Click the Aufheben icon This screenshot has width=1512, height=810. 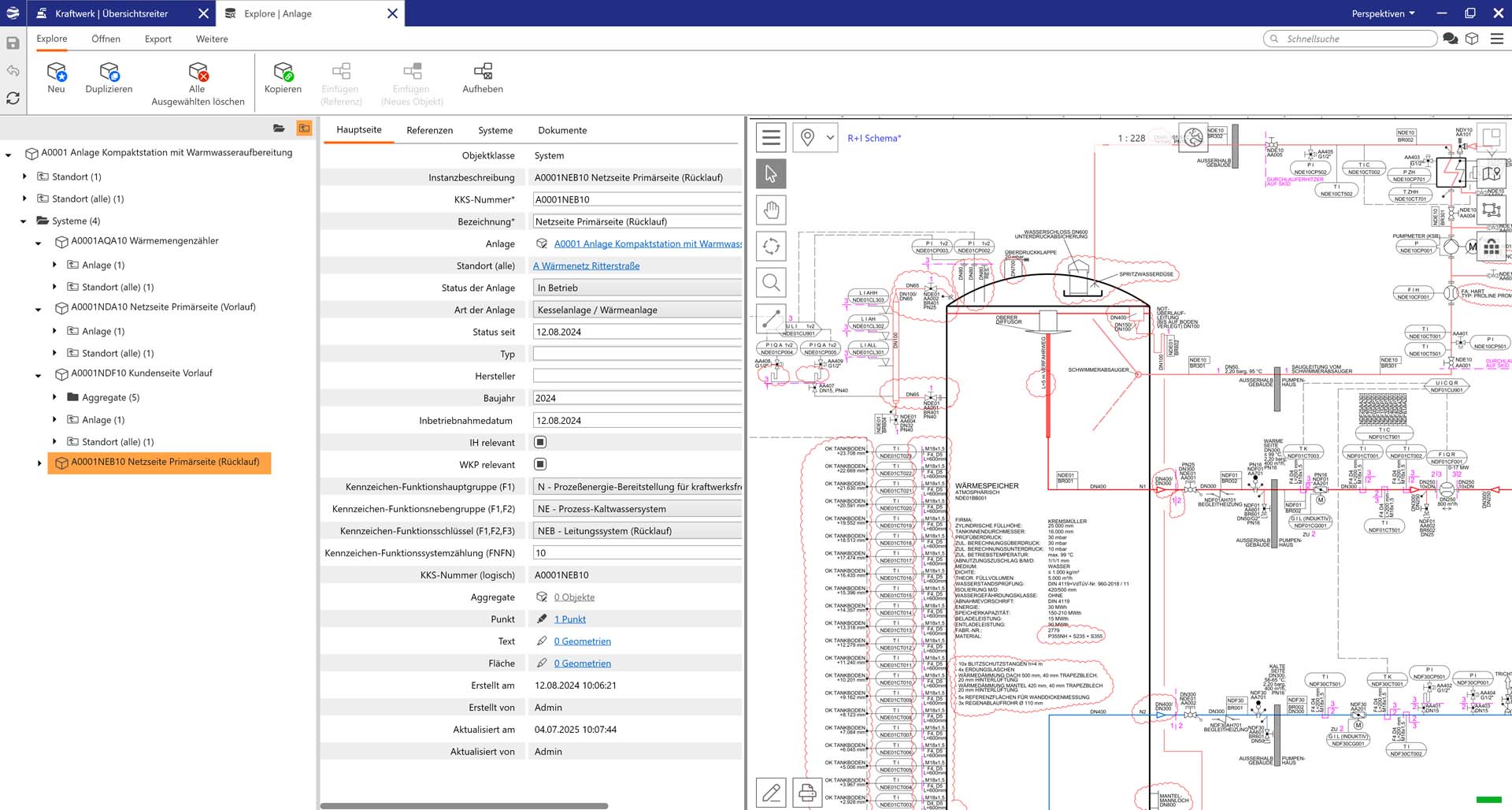pyautogui.click(x=483, y=72)
